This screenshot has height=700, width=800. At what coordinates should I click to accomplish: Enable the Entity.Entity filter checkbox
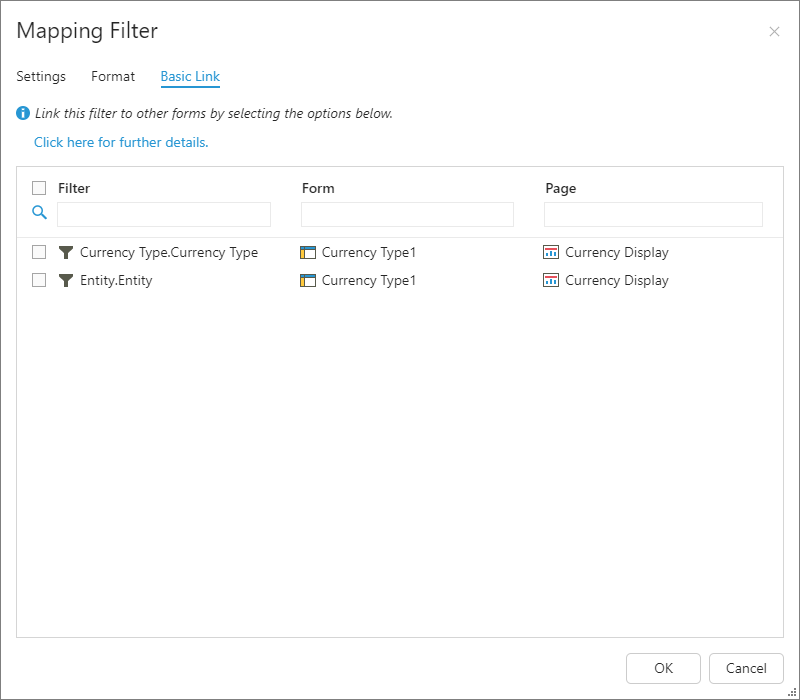click(39, 280)
